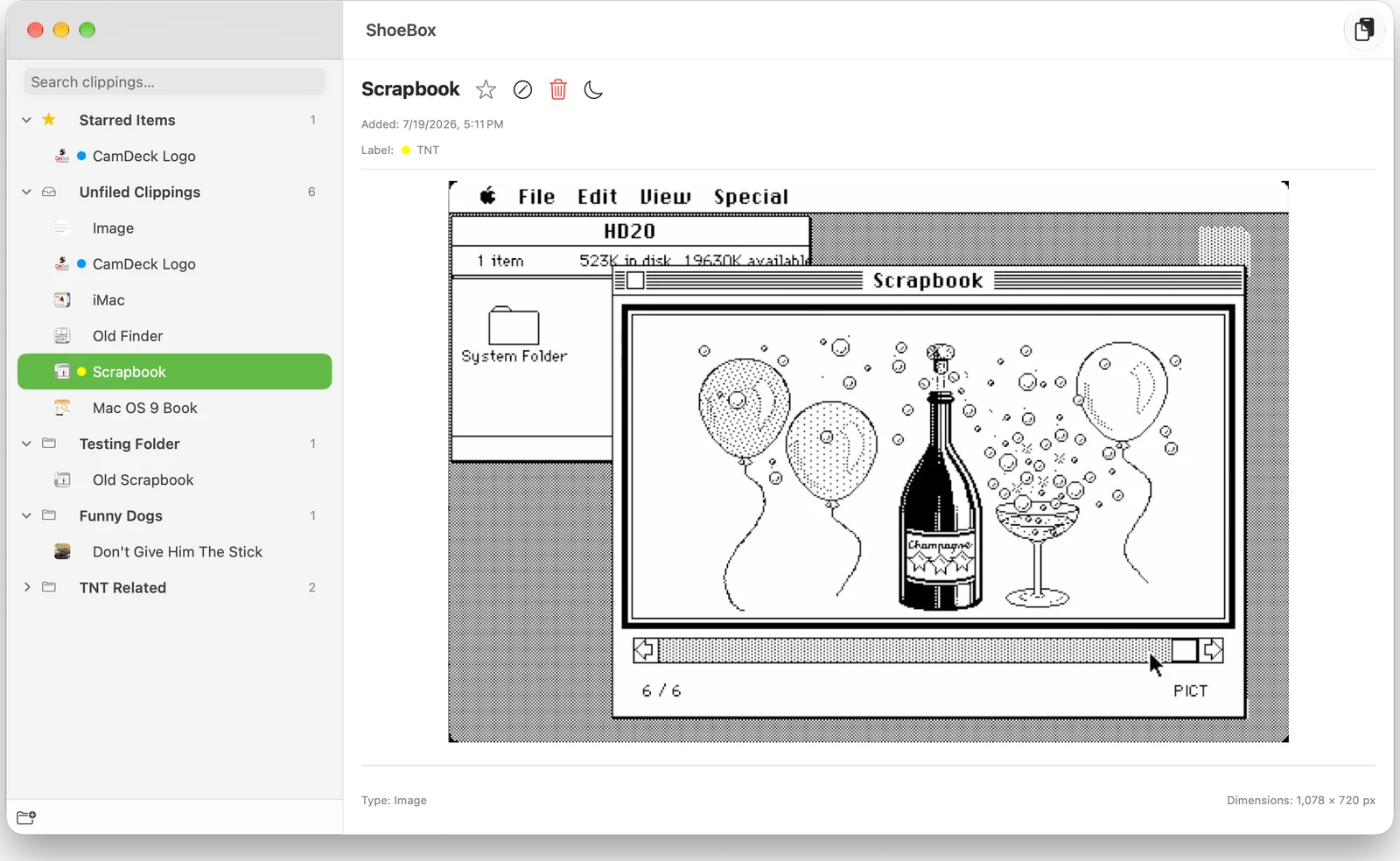Click Special menu in the preview image
Image resolution: width=1400 pixels, height=861 pixels.
751,197
